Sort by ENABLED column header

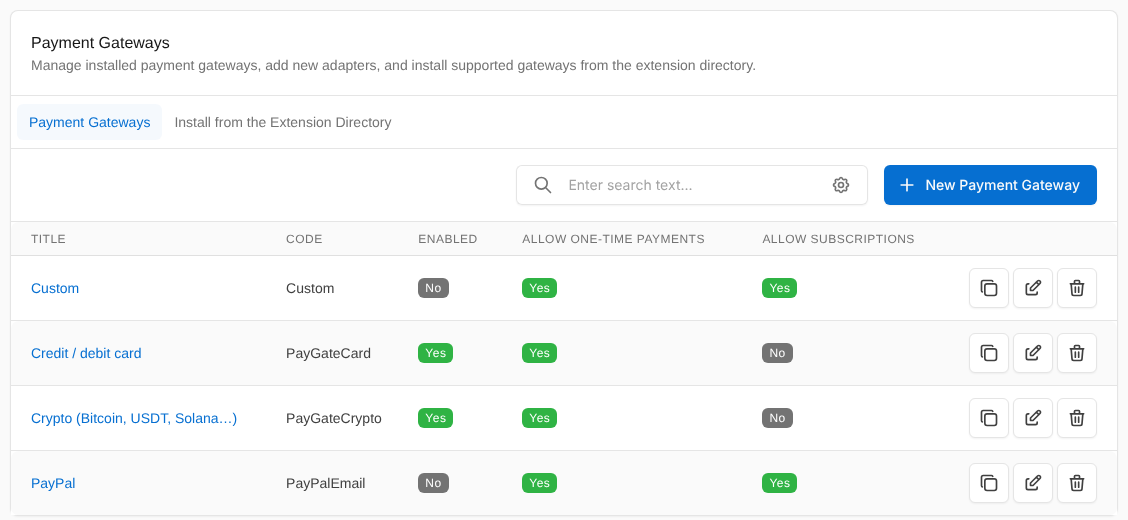point(447,239)
